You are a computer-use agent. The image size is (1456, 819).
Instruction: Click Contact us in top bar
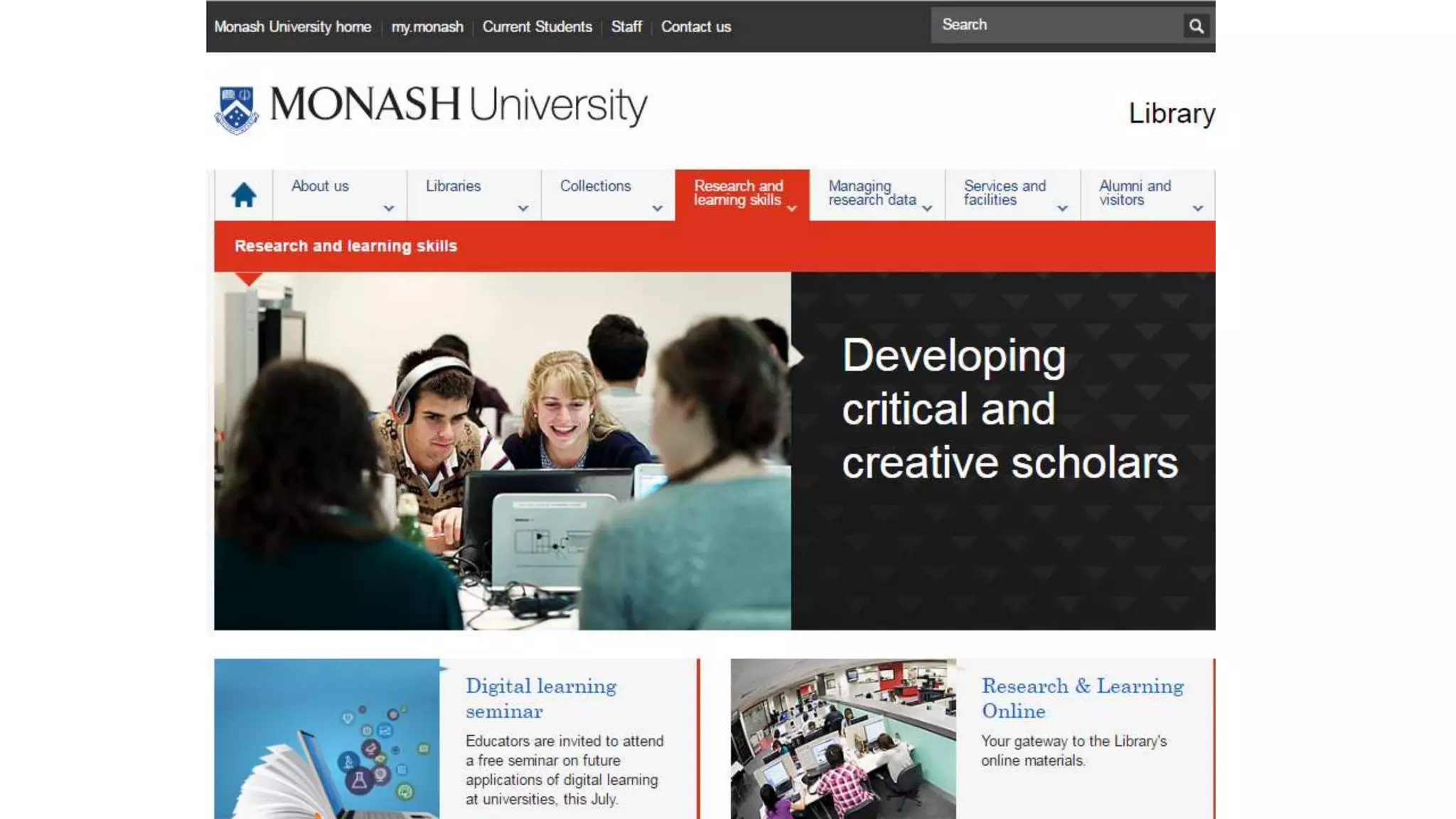pos(695,27)
